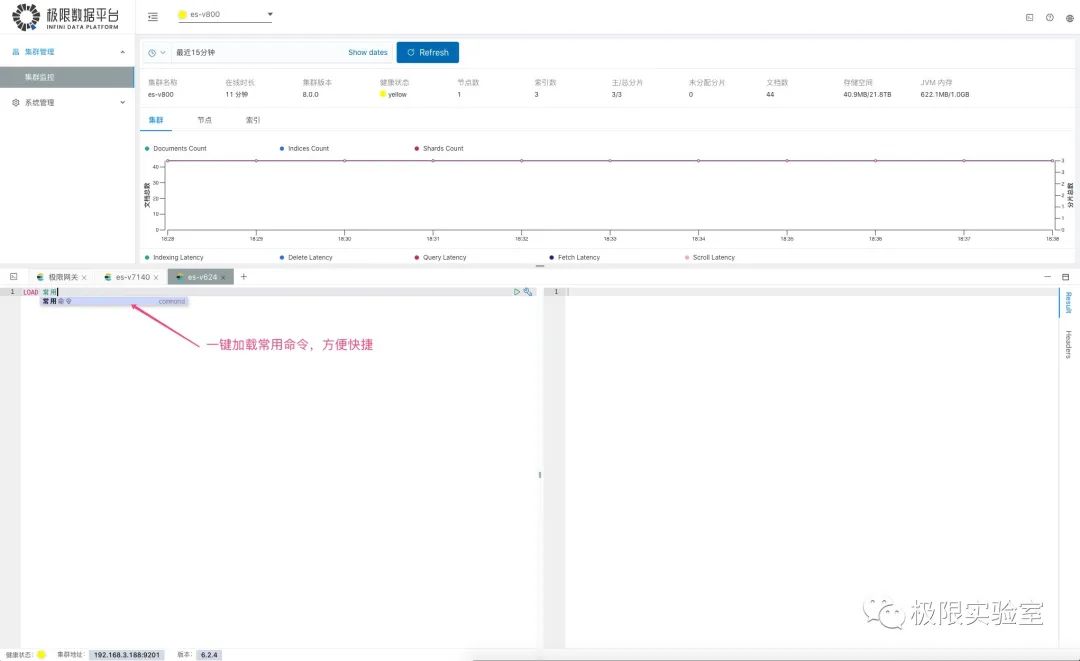Maximize the console panel
The height and width of the screenshot is (661, 1080).
click(1066, 277)
